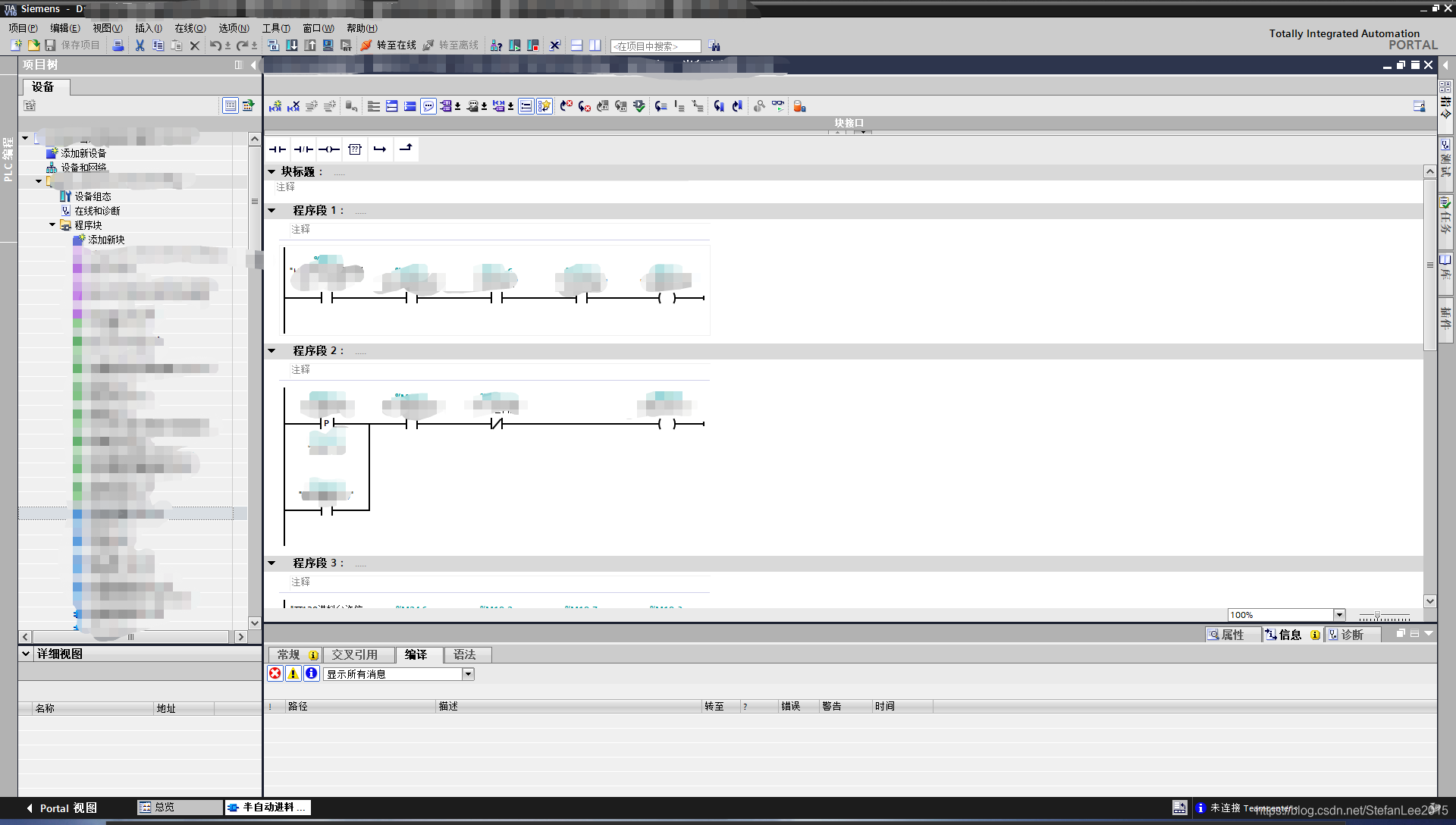1456x825 pixels.
Task: Open the 在线 menu
Action: click(190, 28)
